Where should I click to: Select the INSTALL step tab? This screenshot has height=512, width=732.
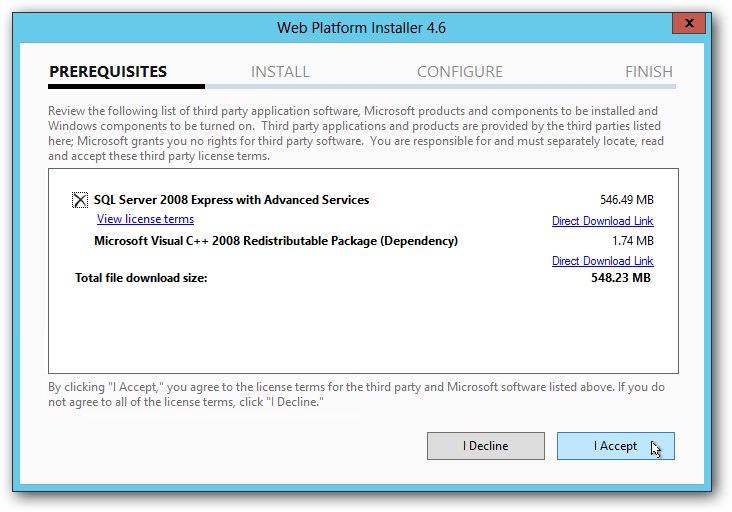pos(280,72)
